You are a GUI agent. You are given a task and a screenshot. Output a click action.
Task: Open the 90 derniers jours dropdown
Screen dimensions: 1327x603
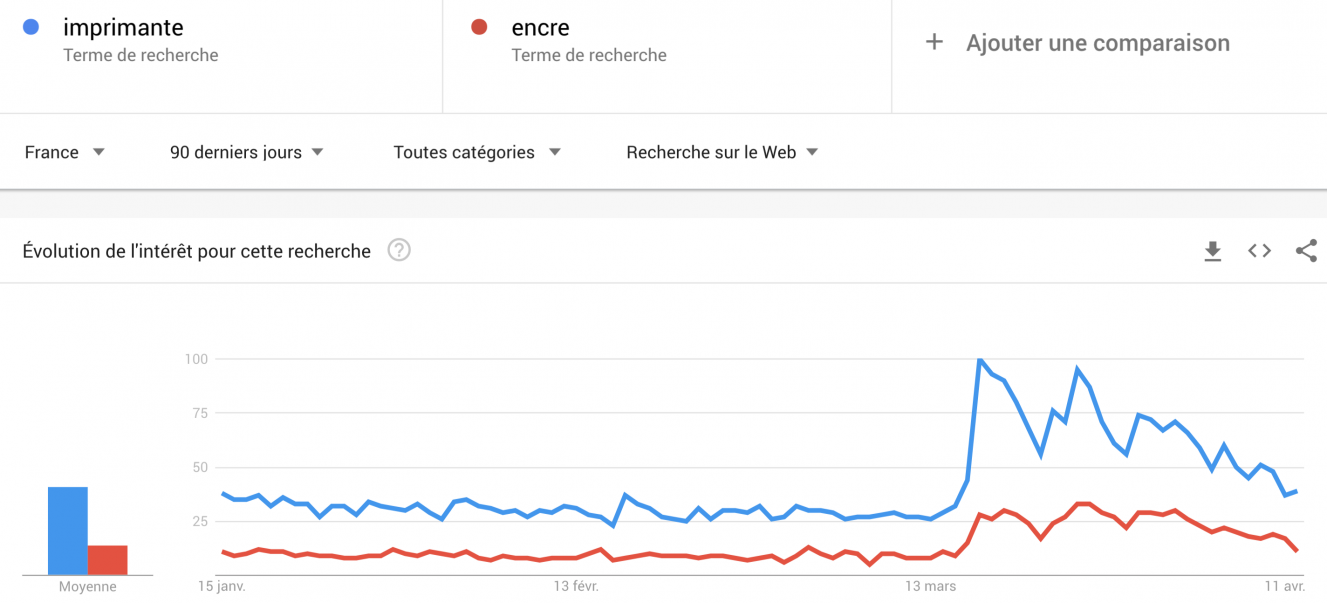point(247,152)
